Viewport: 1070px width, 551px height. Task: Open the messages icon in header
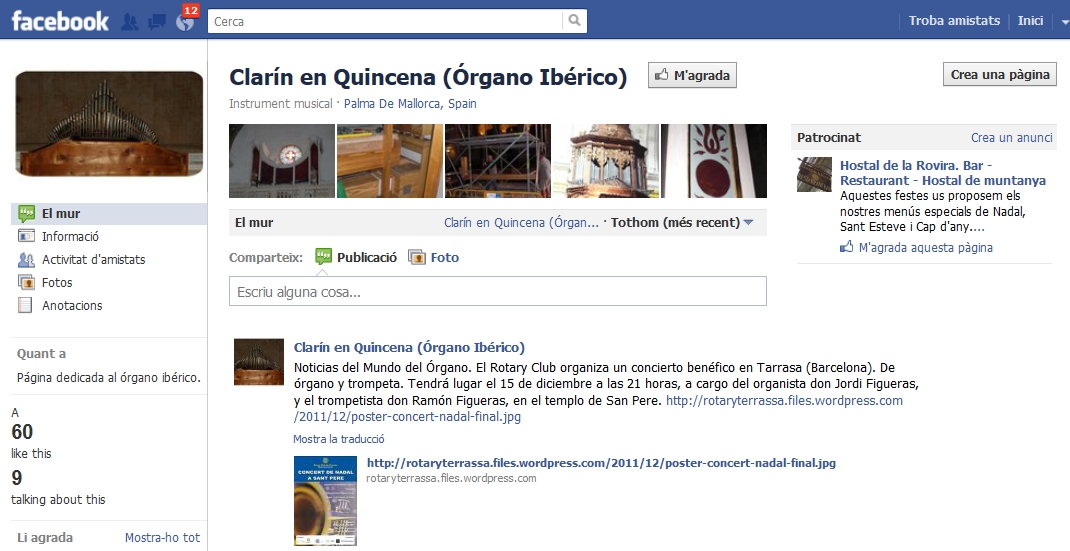[x=157, y=21]
